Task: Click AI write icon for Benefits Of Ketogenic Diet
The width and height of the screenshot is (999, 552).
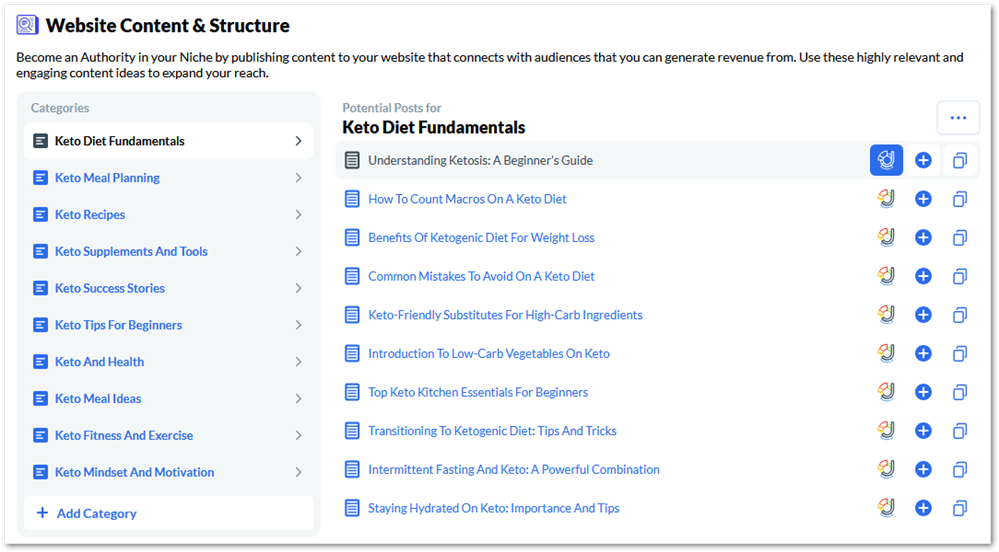Action: pyautogui.click(x=886, y=237)
